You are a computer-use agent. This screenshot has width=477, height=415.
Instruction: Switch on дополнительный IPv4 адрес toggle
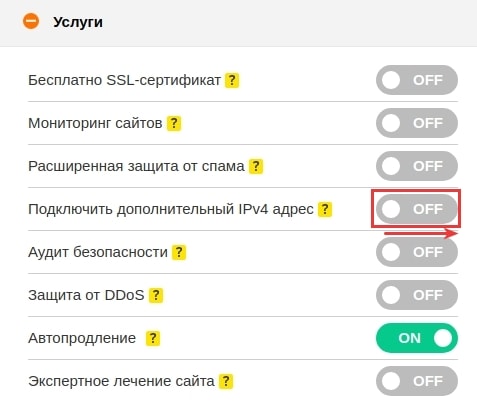[417, 209]
